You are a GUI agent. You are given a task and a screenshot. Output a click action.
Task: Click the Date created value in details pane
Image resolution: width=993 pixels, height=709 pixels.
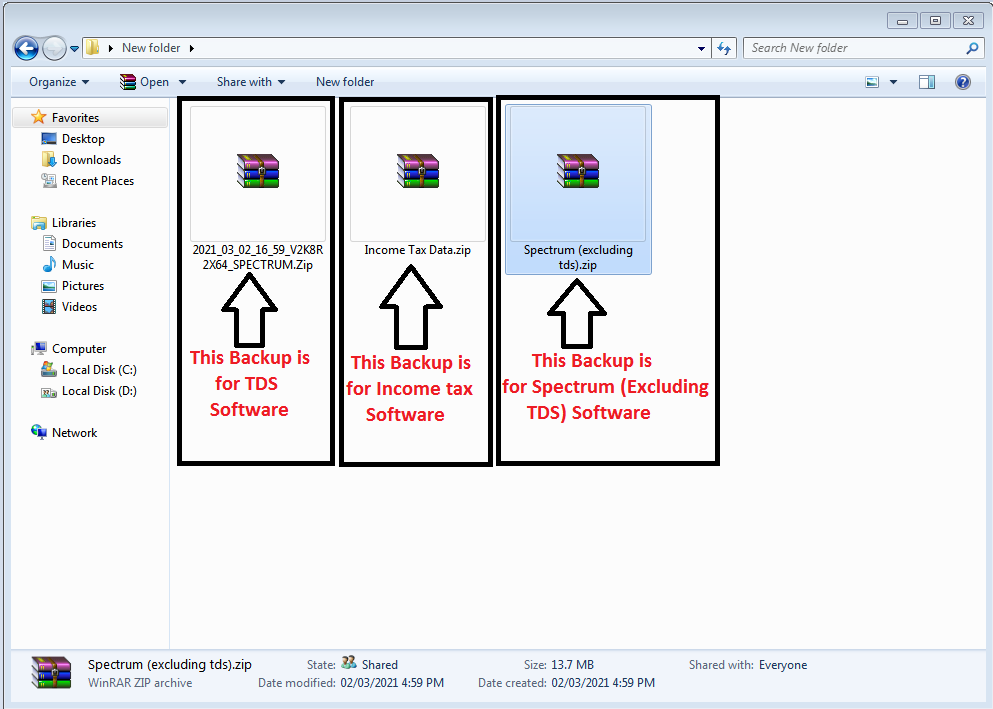[603, 683]
